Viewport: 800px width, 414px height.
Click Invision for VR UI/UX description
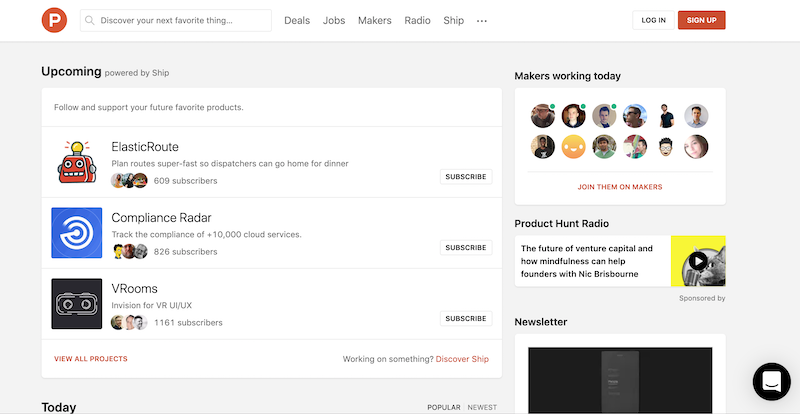click(x=152, y=305)
